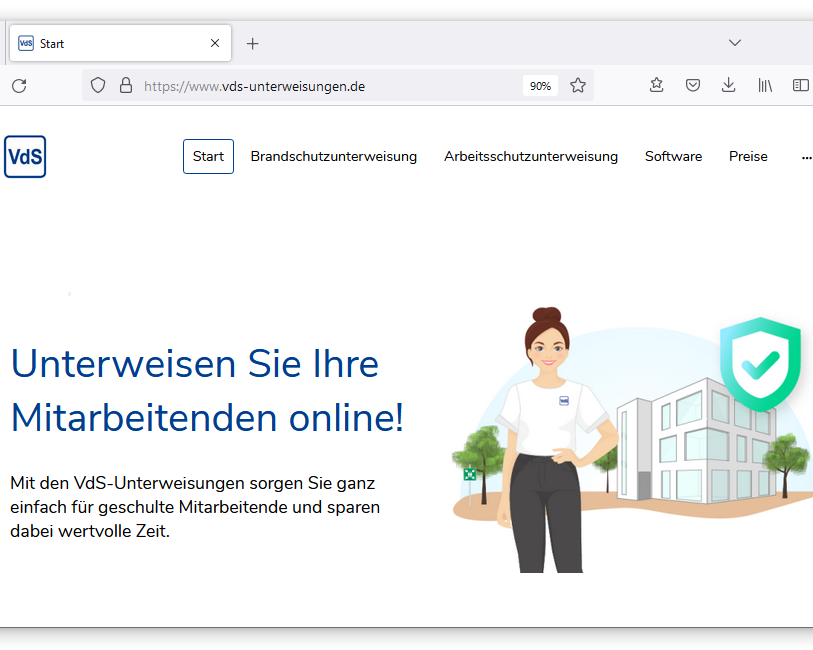The image size is (813, 650).
Task: Go to the Arbeitsschutzunterweisung page
Action: click(x=530, y=156)
